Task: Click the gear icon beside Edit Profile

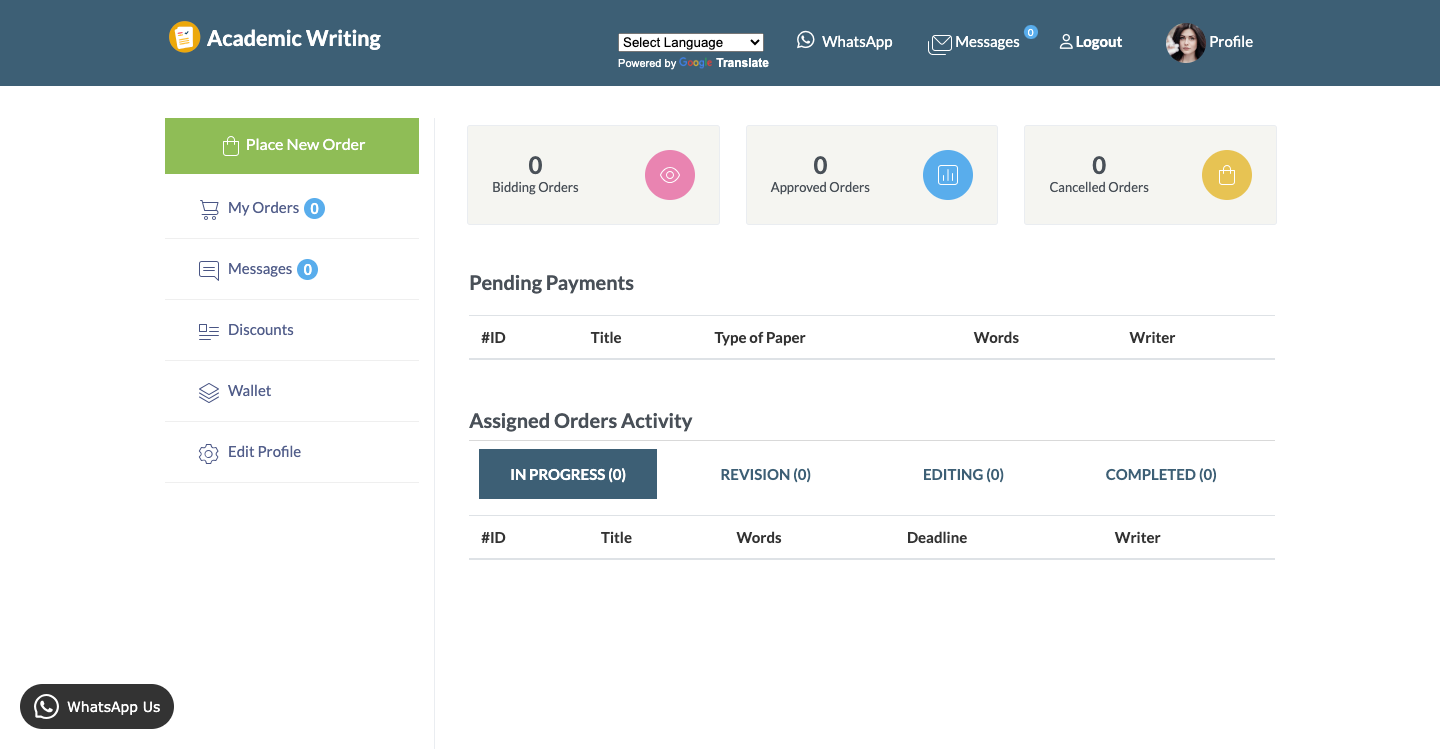Action: click(x=208, y=453)
